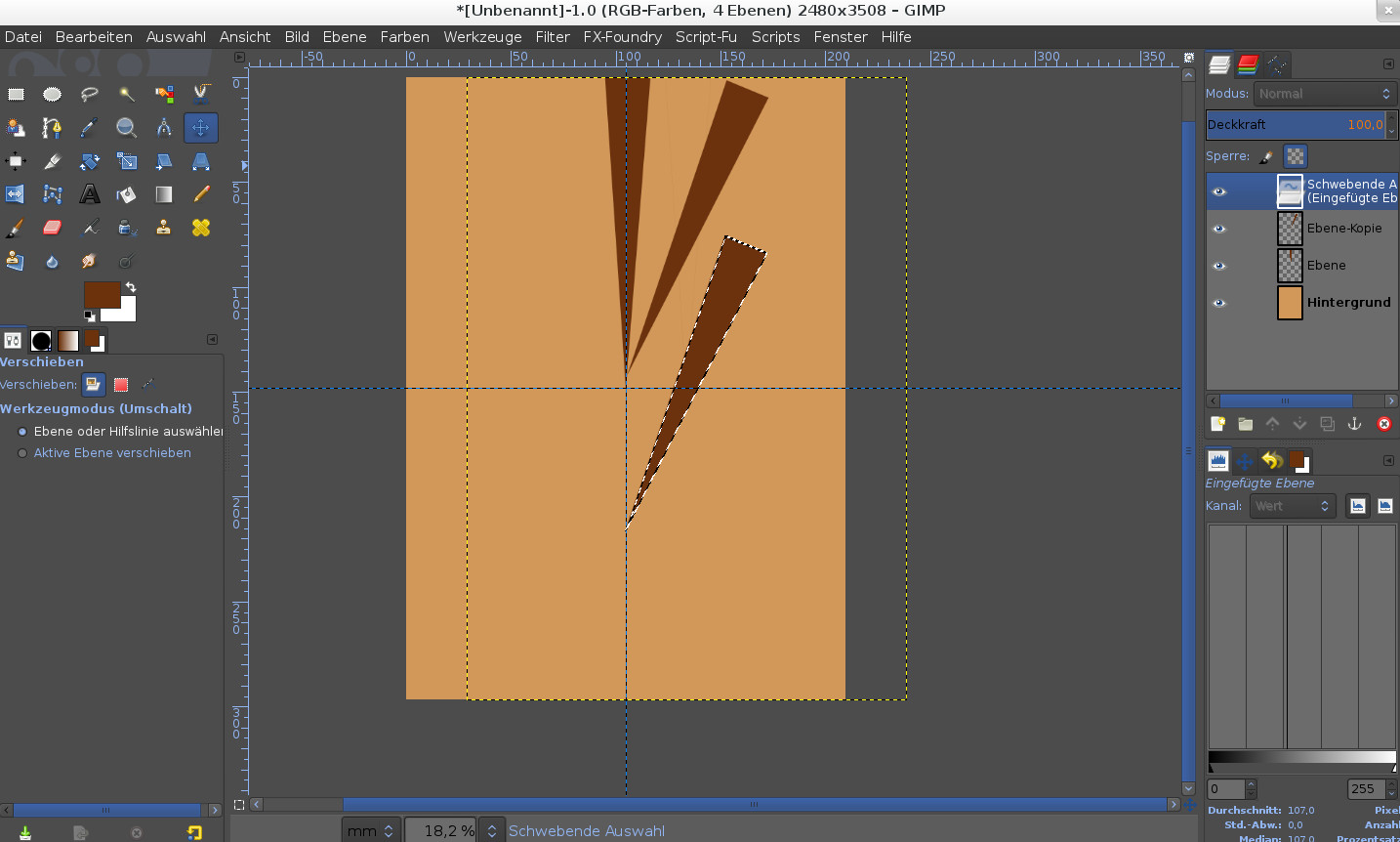The height and width of the screenshot is (842, 1400).
Task: Open the Kanal dropdown
Action: (x=1293, y=506)
